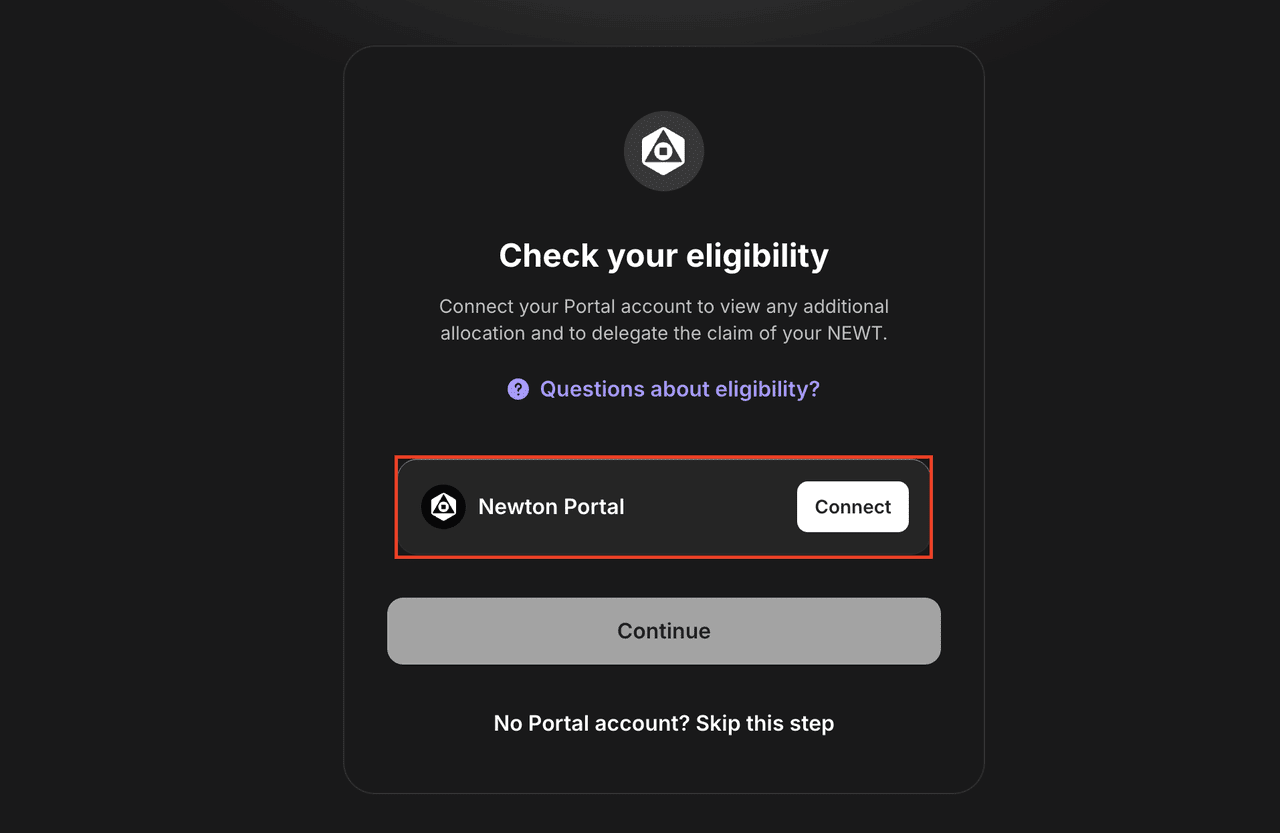The image size is (1280, 833).
Task: Select the Newton Portal label text
Action: point(551,507)
